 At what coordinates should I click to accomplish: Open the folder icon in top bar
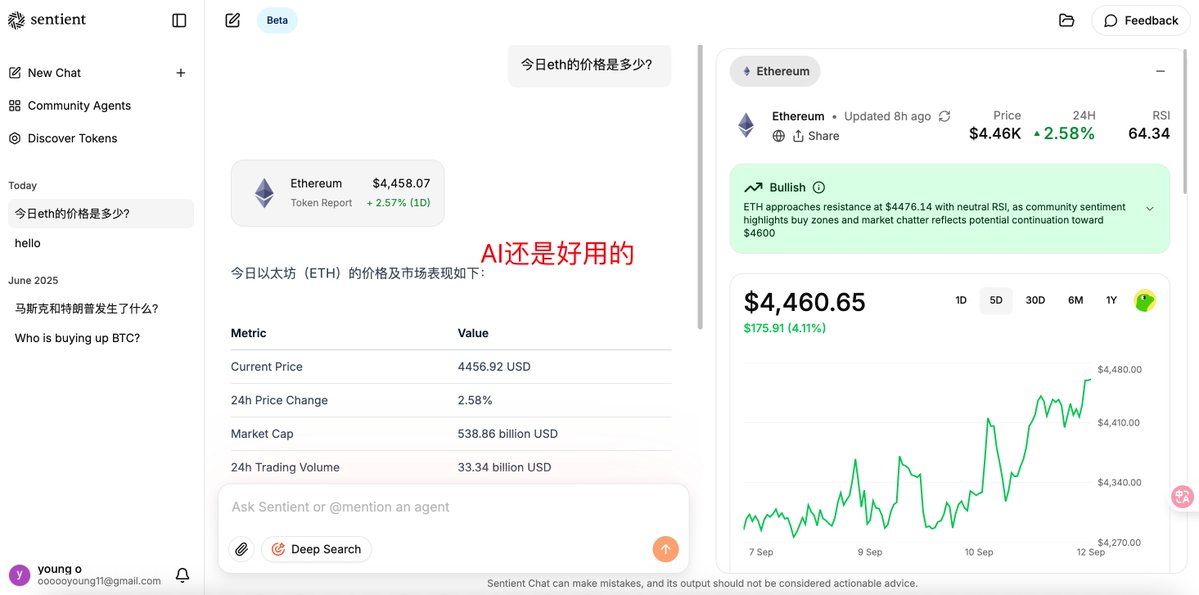point(1066,21)
